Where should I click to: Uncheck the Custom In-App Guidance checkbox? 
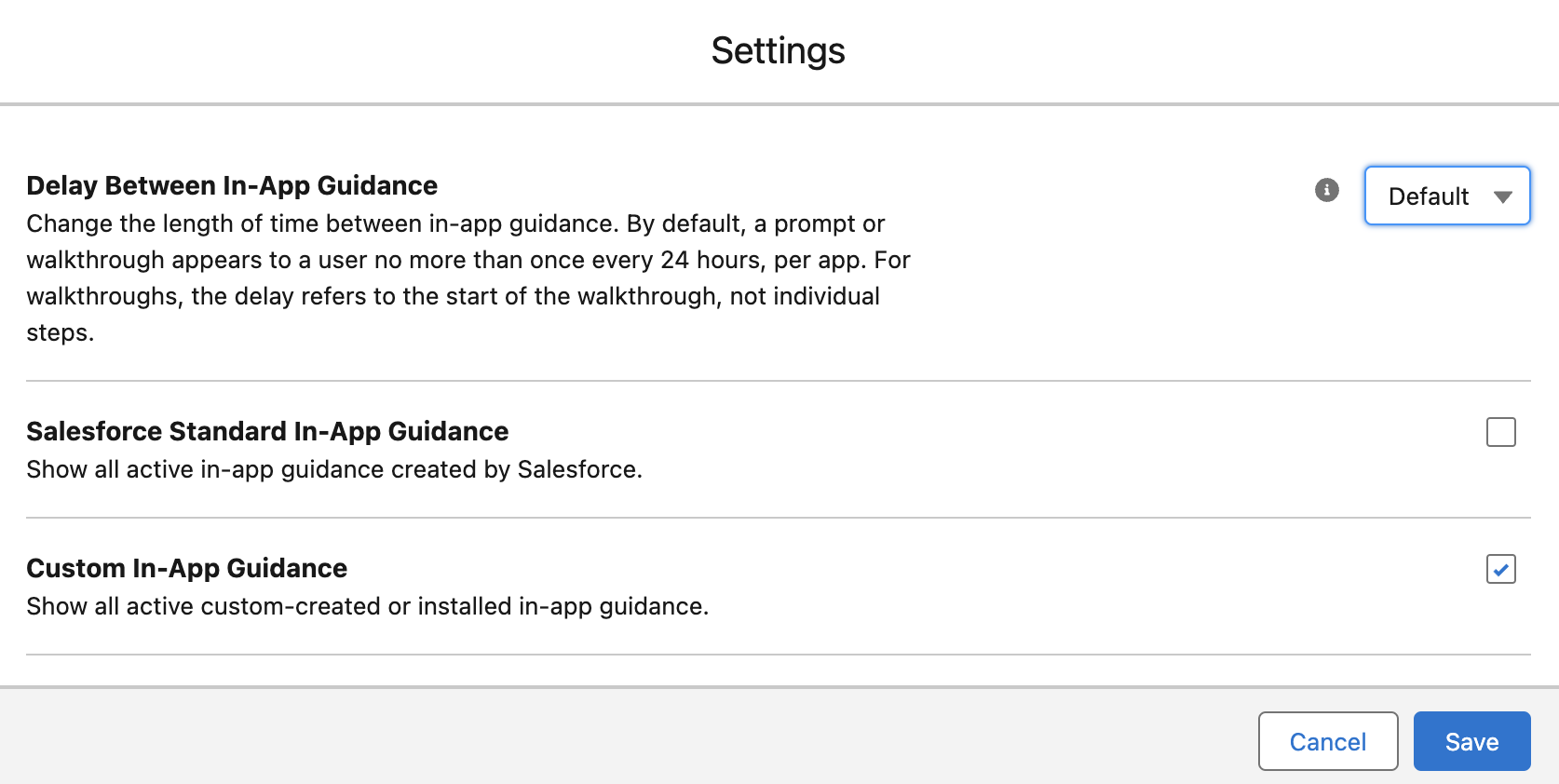(x=1500, y=569)
